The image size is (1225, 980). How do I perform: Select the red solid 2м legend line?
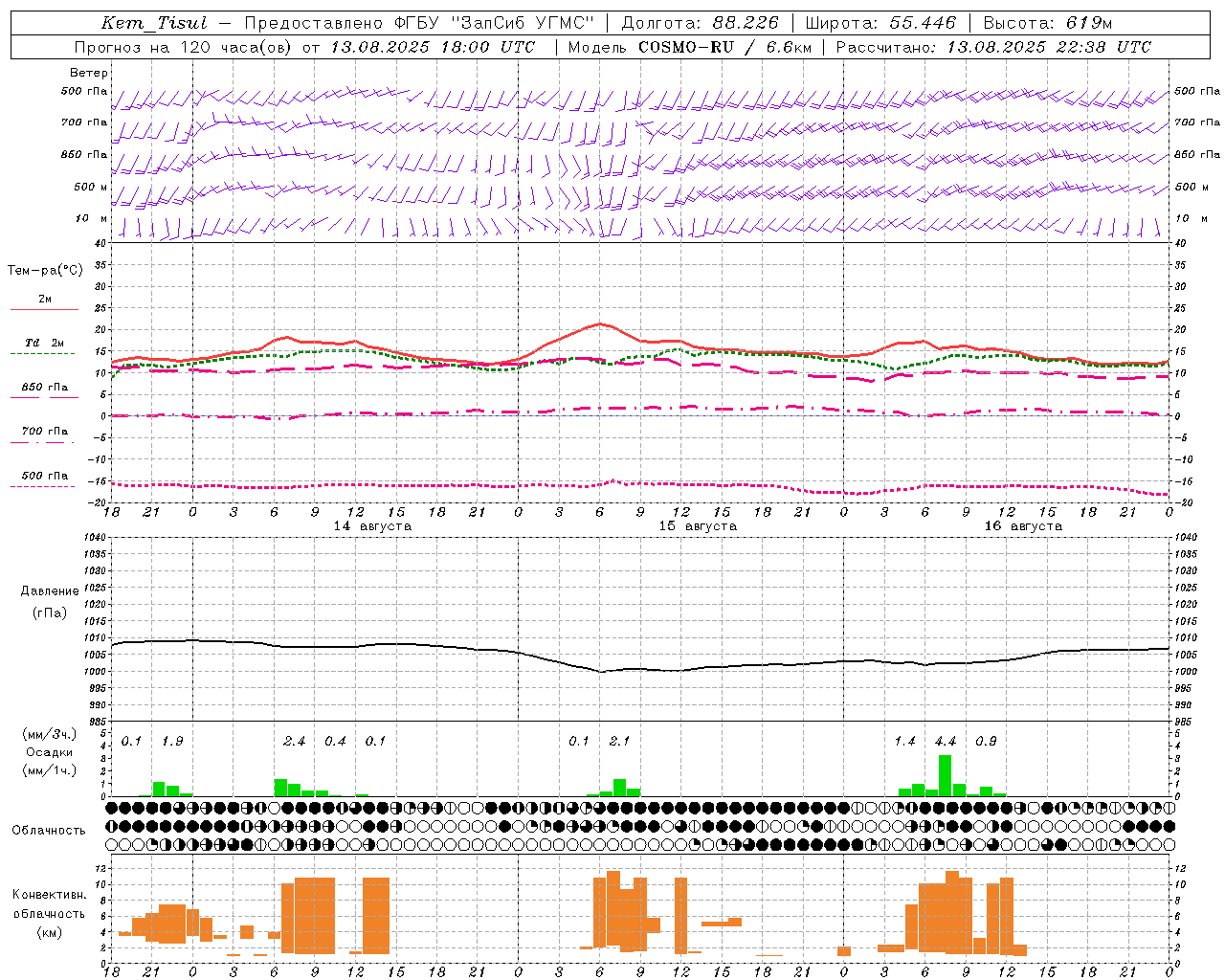pos(44,309)
